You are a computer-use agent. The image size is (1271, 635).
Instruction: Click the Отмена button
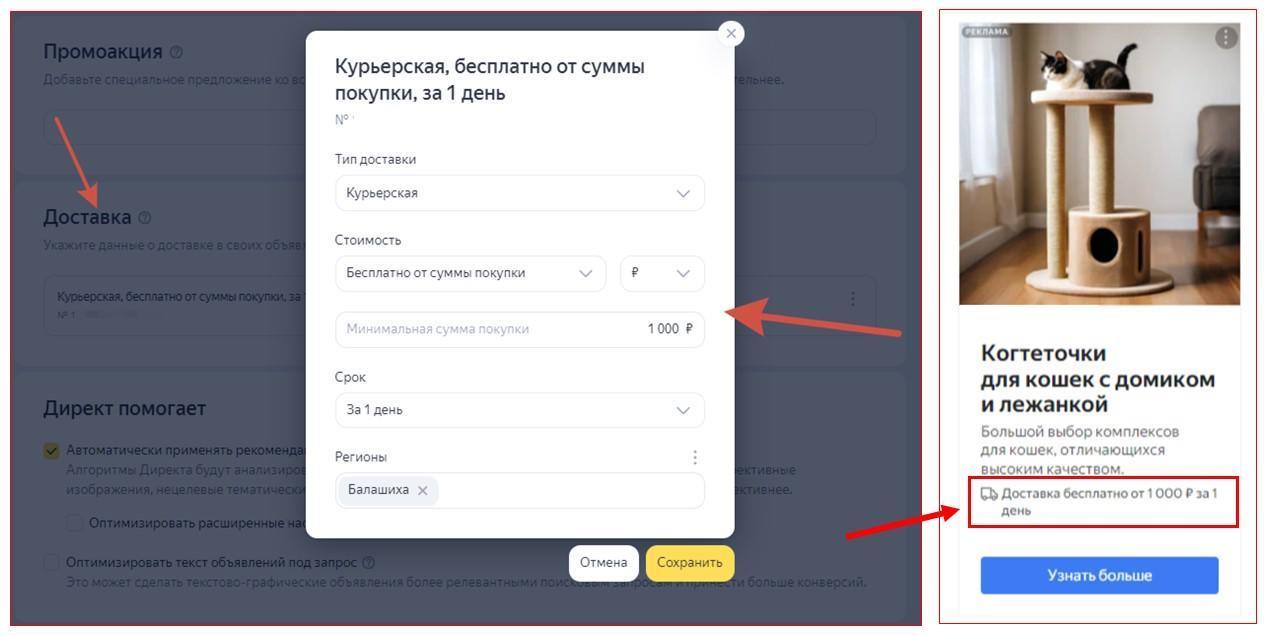[604, 563]
